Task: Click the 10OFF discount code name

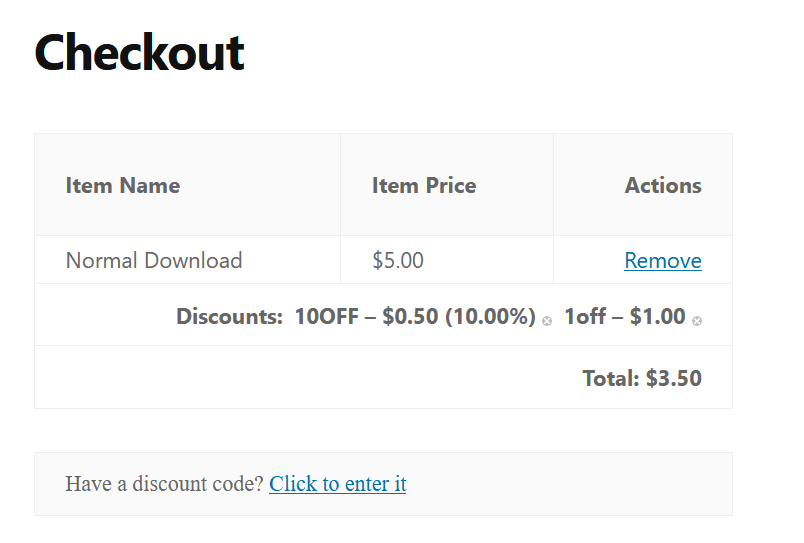Action: coord(326,317)
